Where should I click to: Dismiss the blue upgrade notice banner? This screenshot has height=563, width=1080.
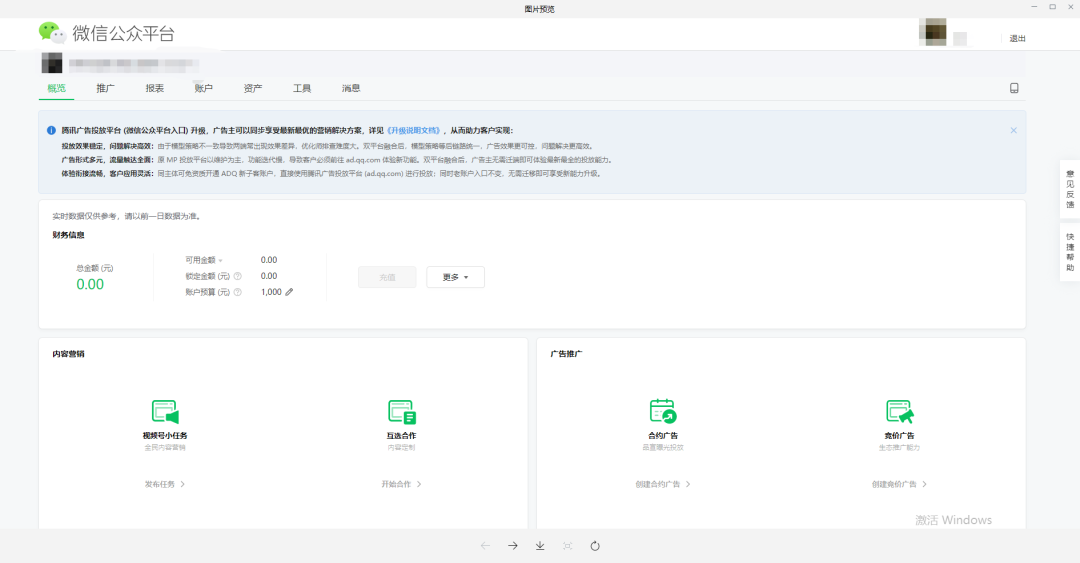tap(1013, 130)
